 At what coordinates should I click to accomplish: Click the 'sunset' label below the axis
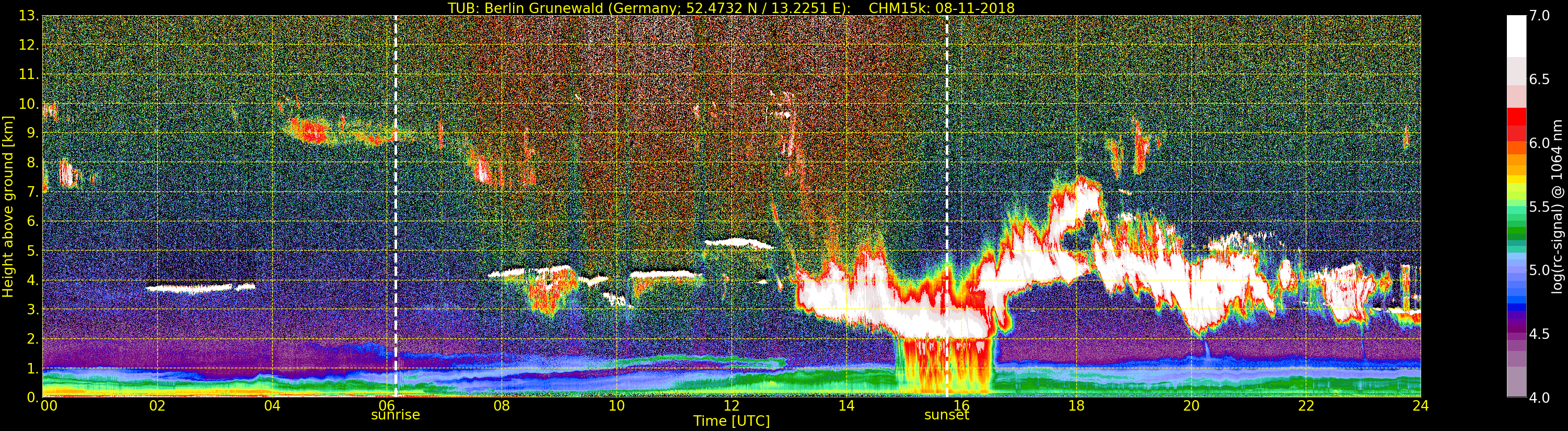pos(947,415)
